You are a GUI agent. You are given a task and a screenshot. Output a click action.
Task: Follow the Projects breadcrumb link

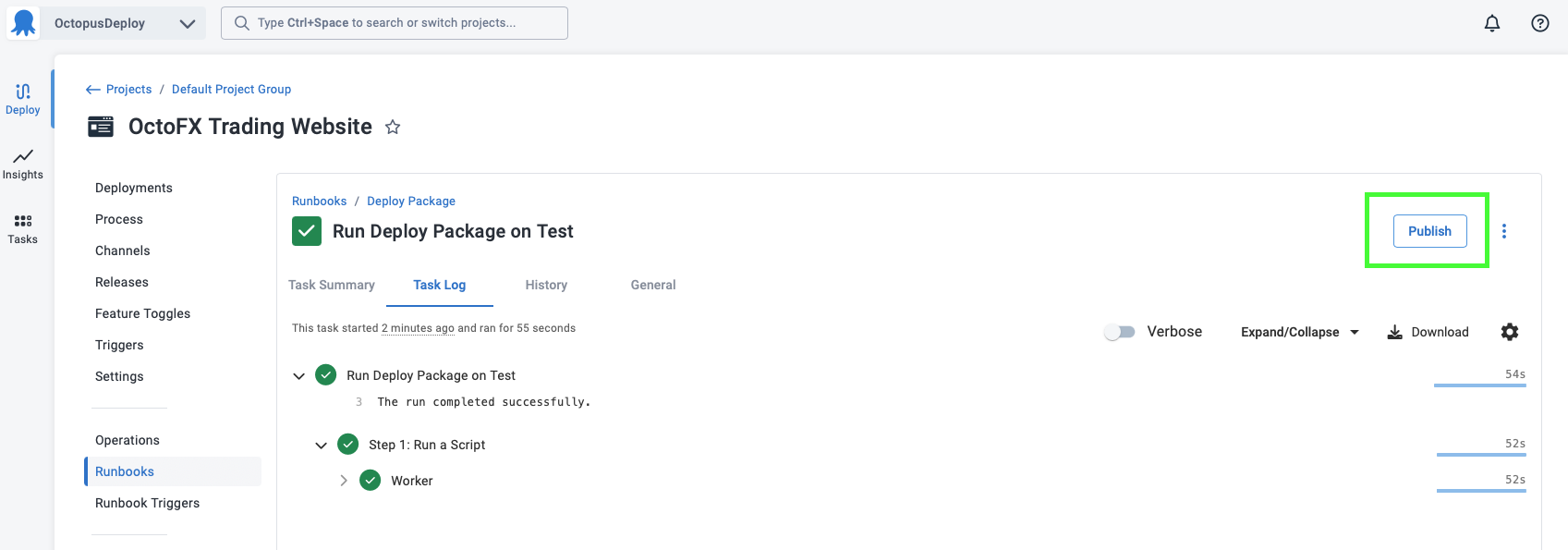pyautogui.click(x=128, y=90)
